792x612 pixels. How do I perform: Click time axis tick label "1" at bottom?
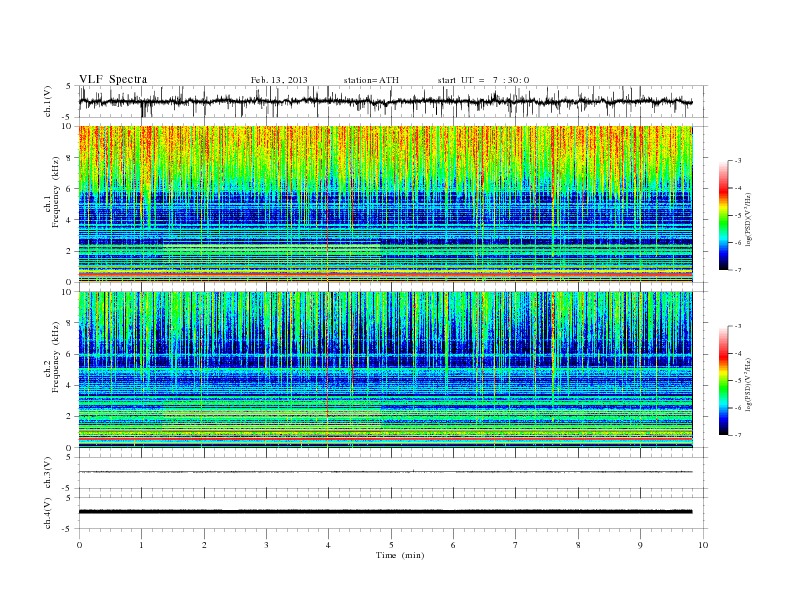click(x=141, y=545)
